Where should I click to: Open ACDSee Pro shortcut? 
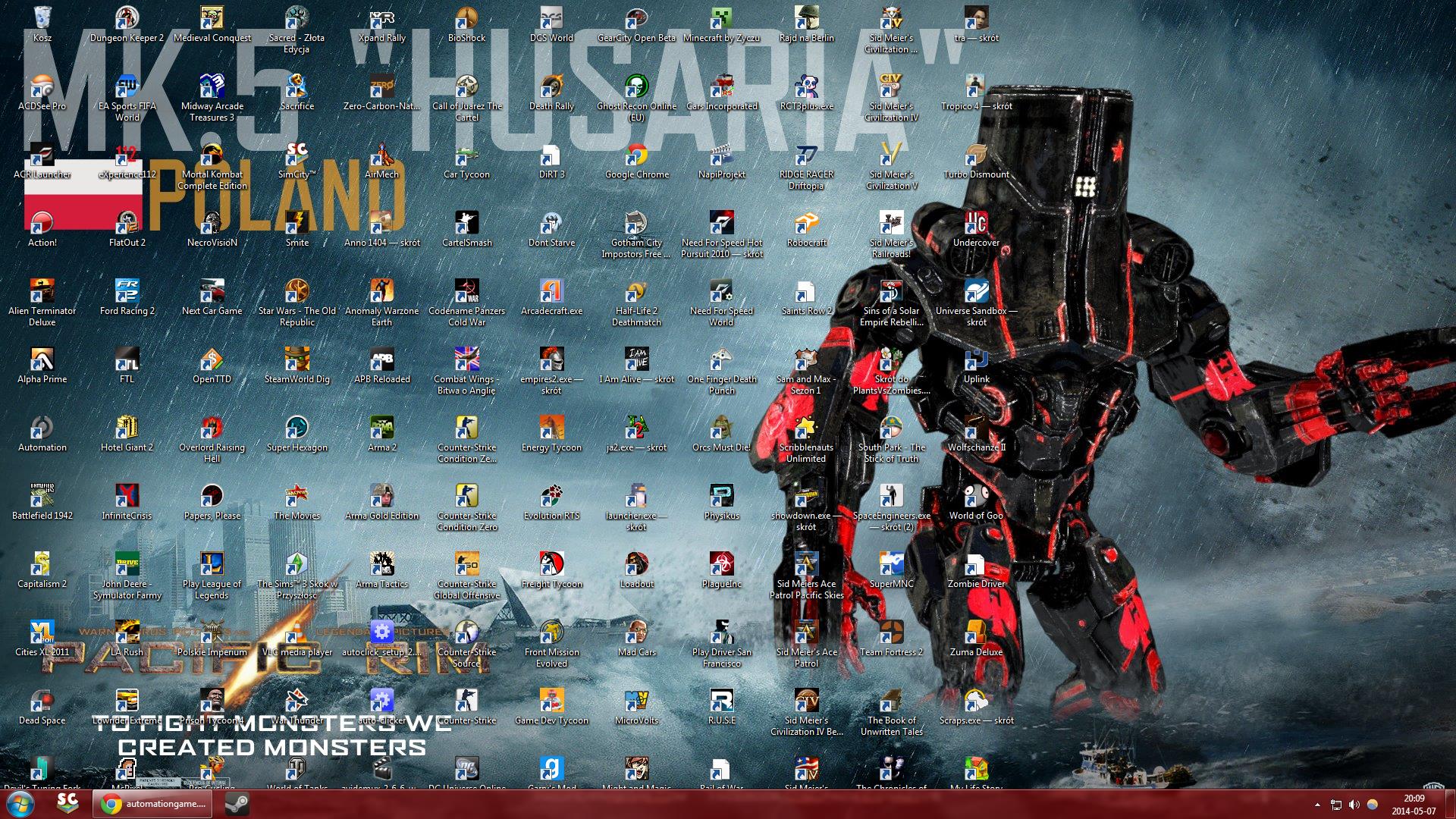(x=42, y=92)
